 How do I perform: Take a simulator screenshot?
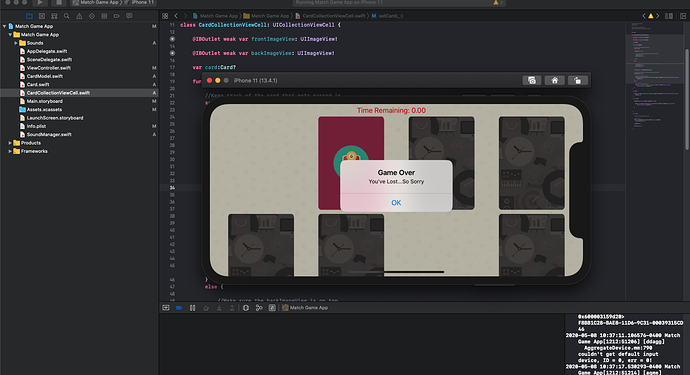[x=532, y=81]
